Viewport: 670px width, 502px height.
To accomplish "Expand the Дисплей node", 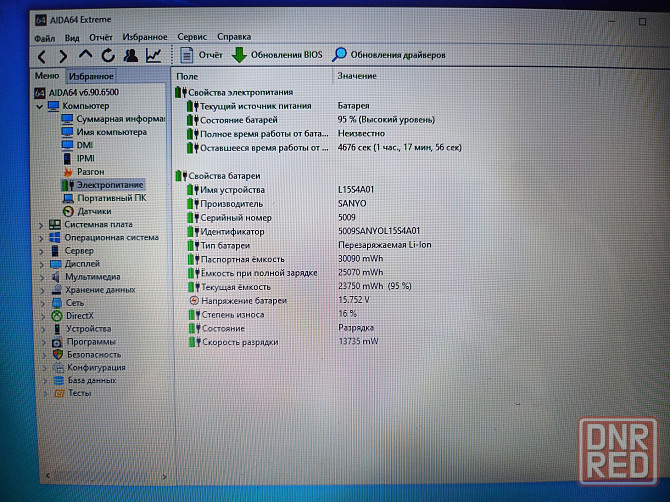I will (x=42, y=264).
